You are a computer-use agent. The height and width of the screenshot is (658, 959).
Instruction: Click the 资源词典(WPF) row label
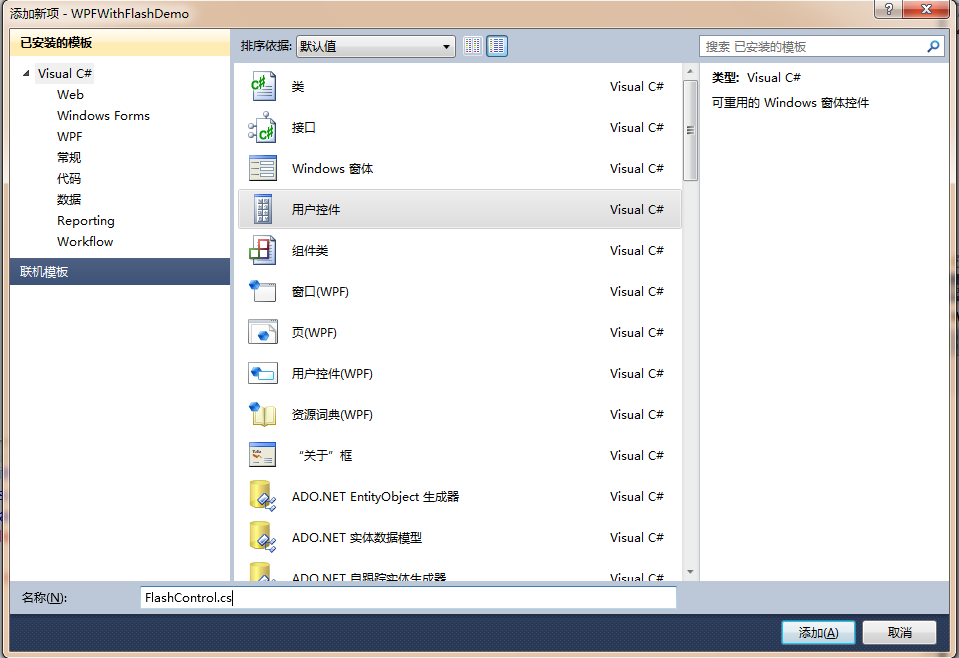click(x=332, y=414)
